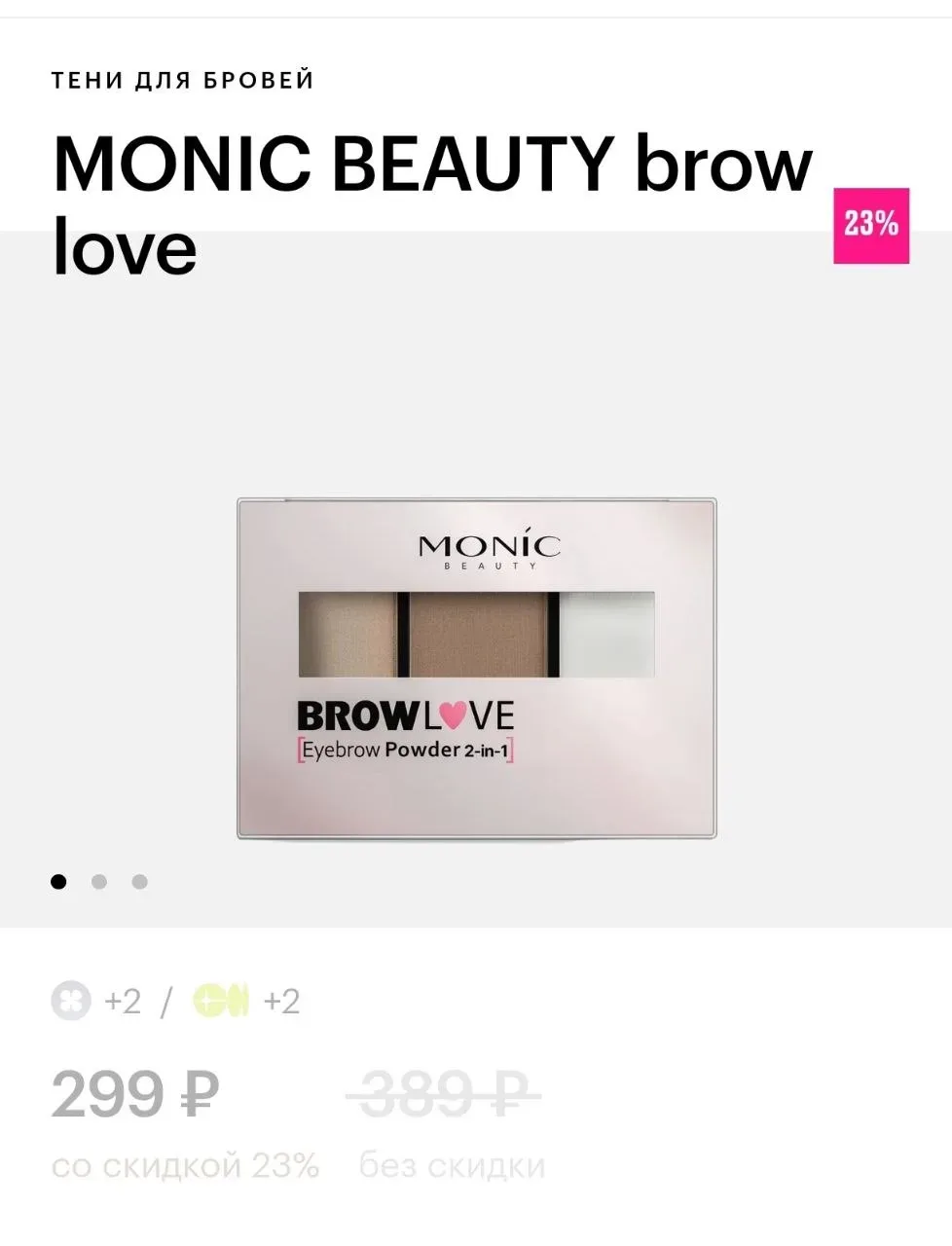Tap the без скидки label

click(452, 1165)
